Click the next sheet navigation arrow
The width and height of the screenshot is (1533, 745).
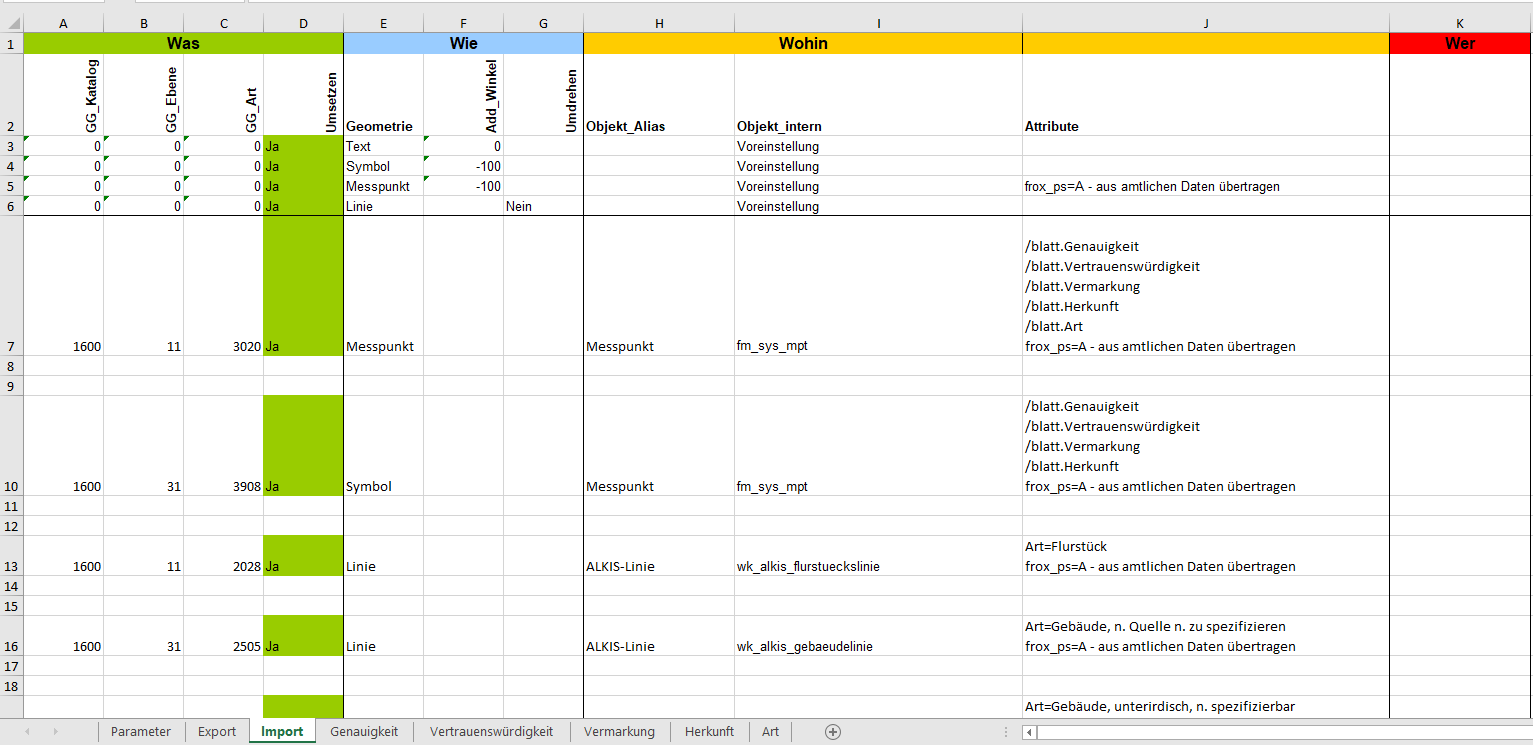[x=55, y=732]
